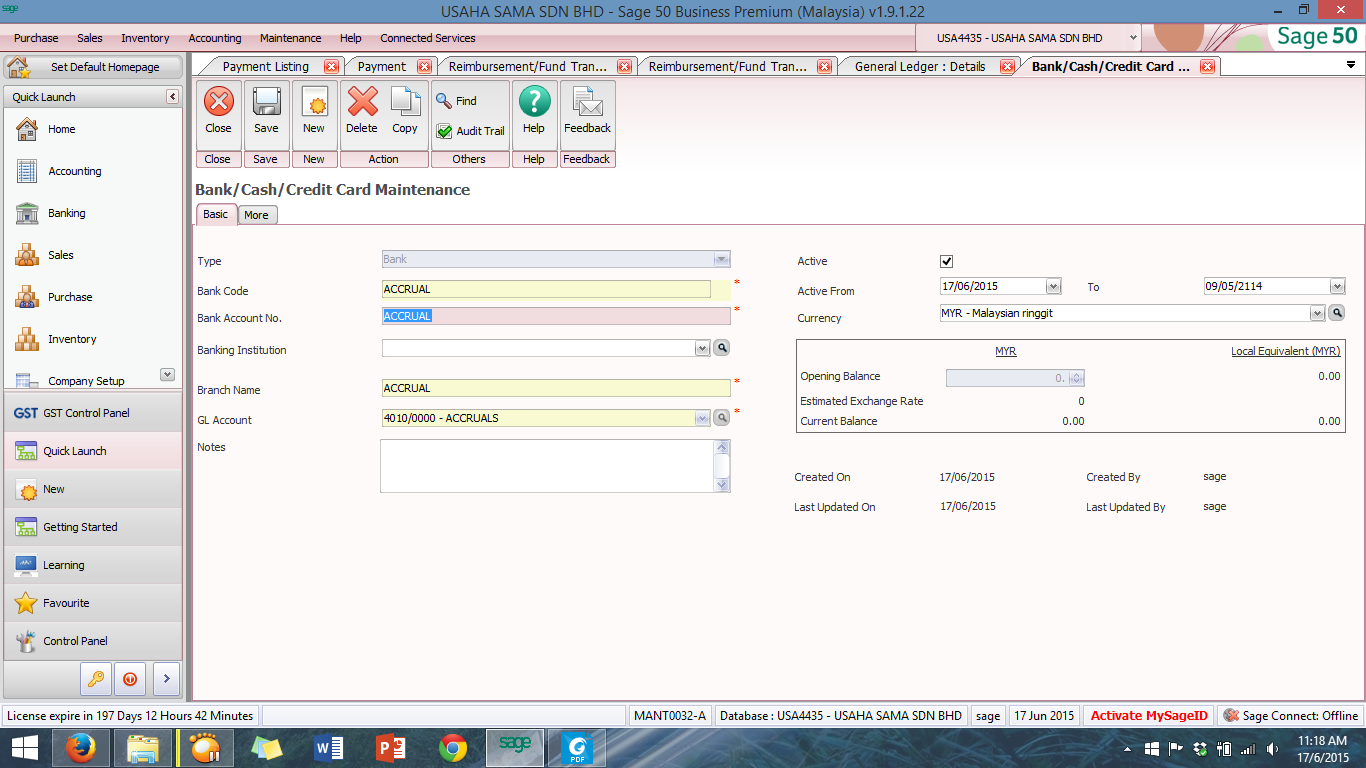Click the Windows Start button

[x=24, y=748]
